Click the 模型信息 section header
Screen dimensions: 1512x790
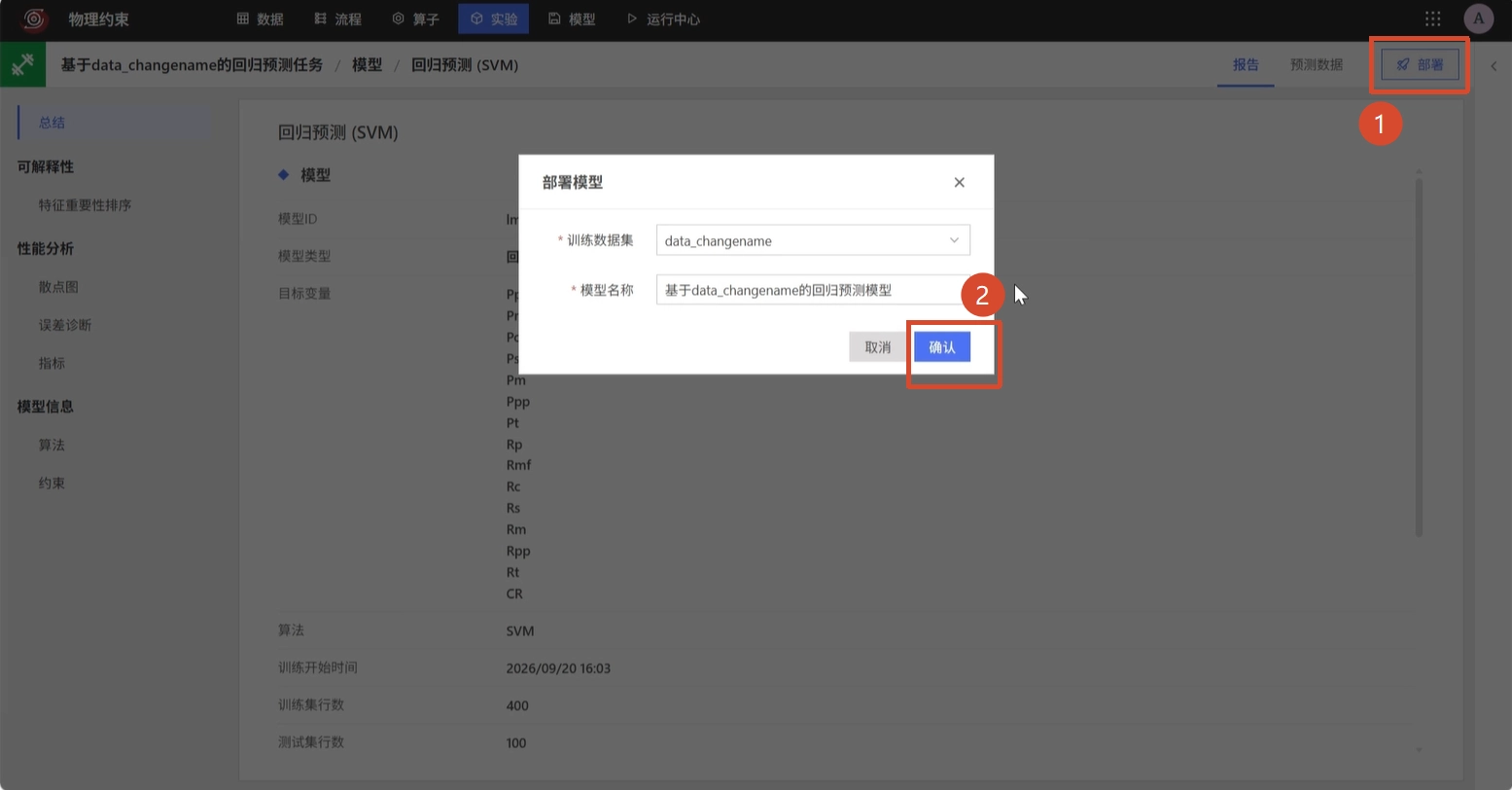point(46,406)
